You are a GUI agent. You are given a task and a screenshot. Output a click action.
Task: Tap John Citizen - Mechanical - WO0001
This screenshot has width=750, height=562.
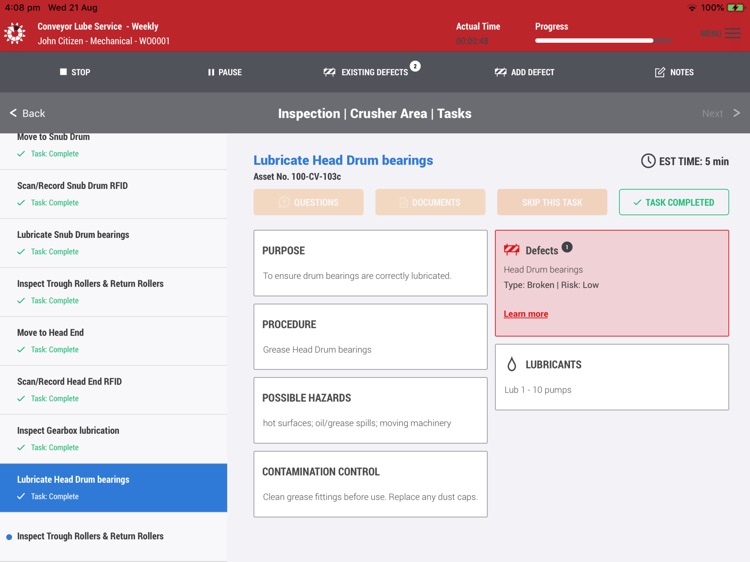(103, 41)
